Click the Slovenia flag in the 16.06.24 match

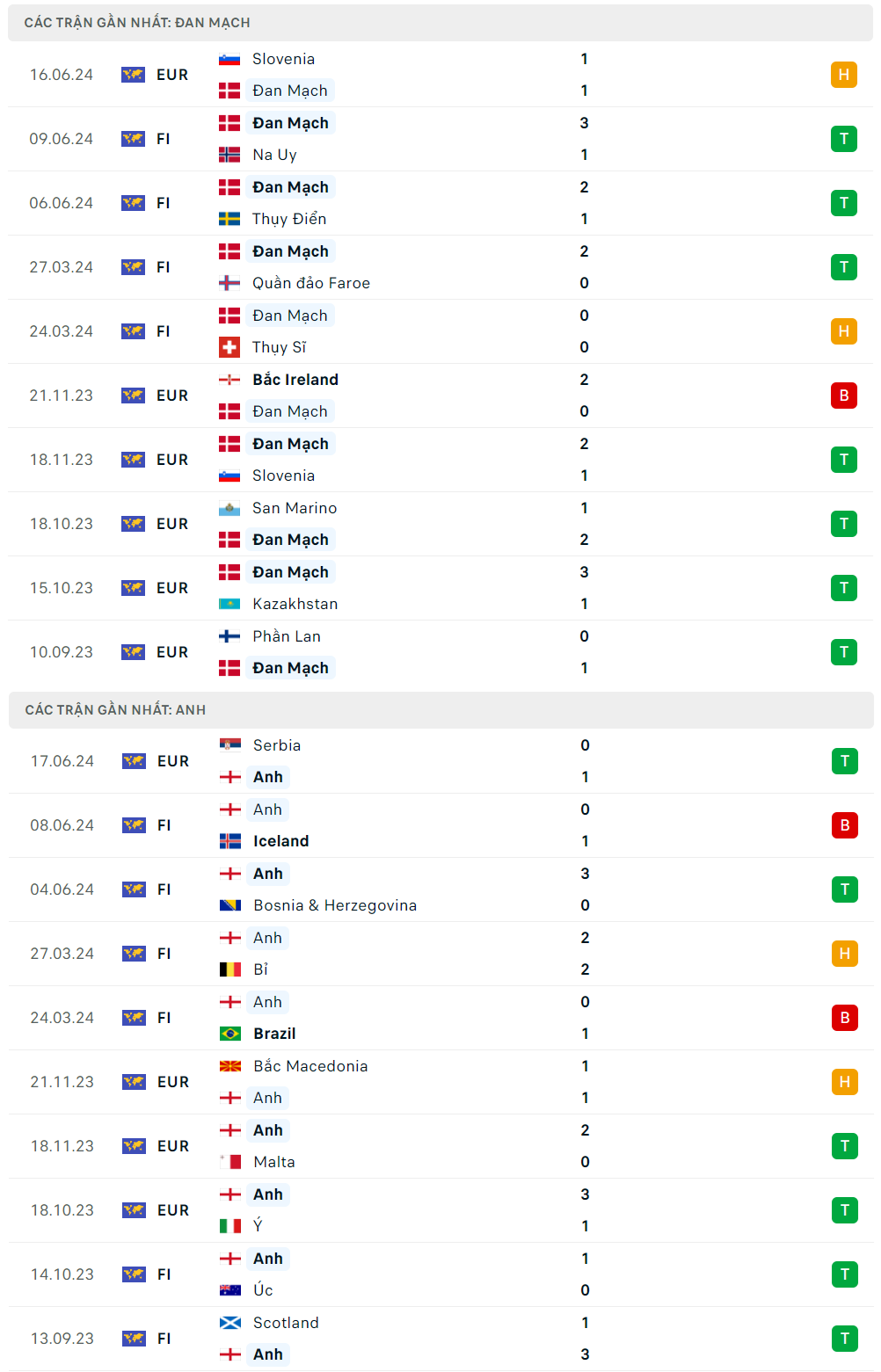[229, 59]
